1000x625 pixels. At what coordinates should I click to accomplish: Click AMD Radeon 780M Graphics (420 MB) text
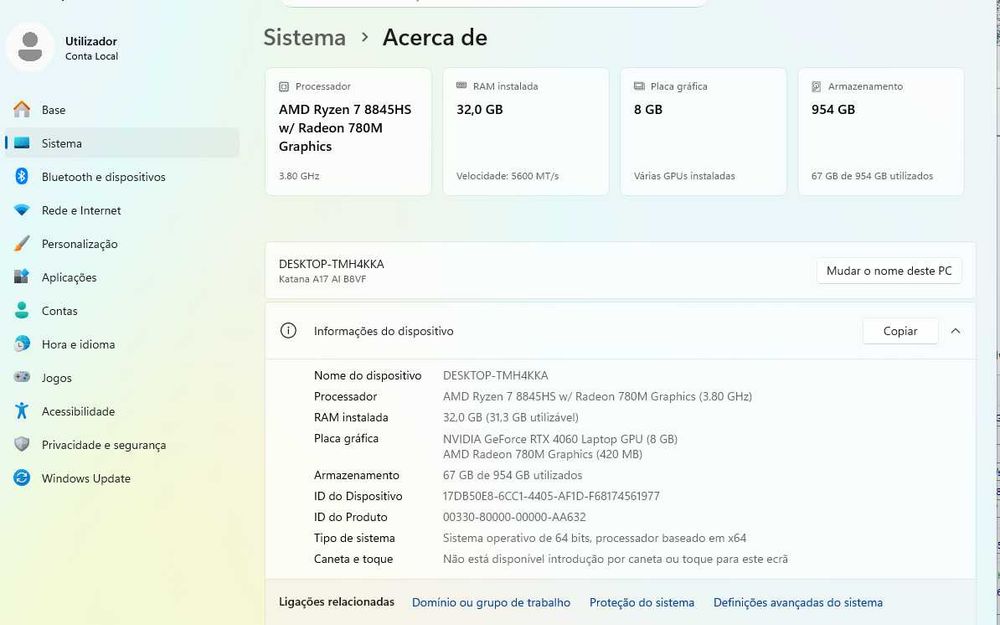point(543,454)
